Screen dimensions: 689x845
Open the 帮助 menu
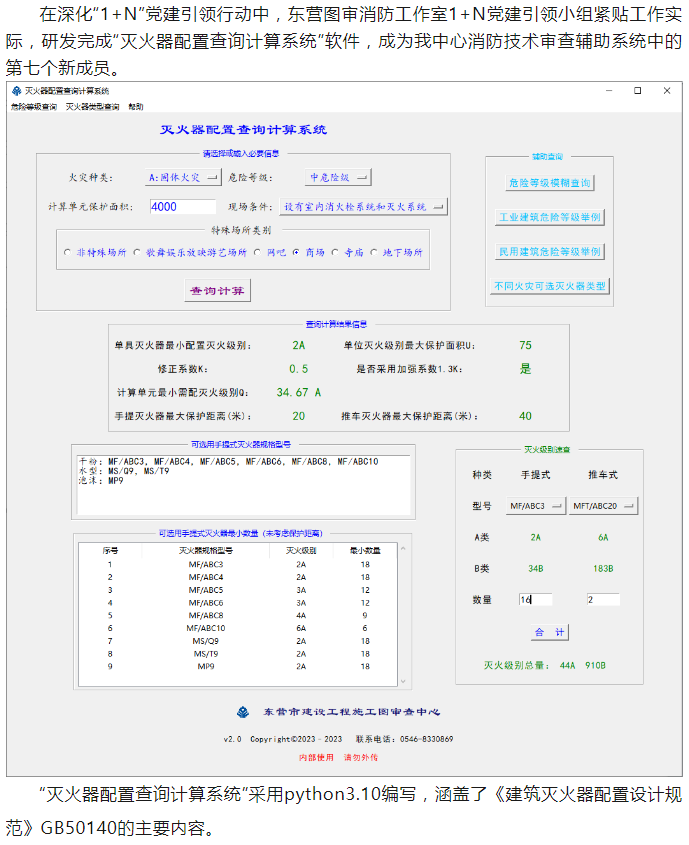pos(136,107)
